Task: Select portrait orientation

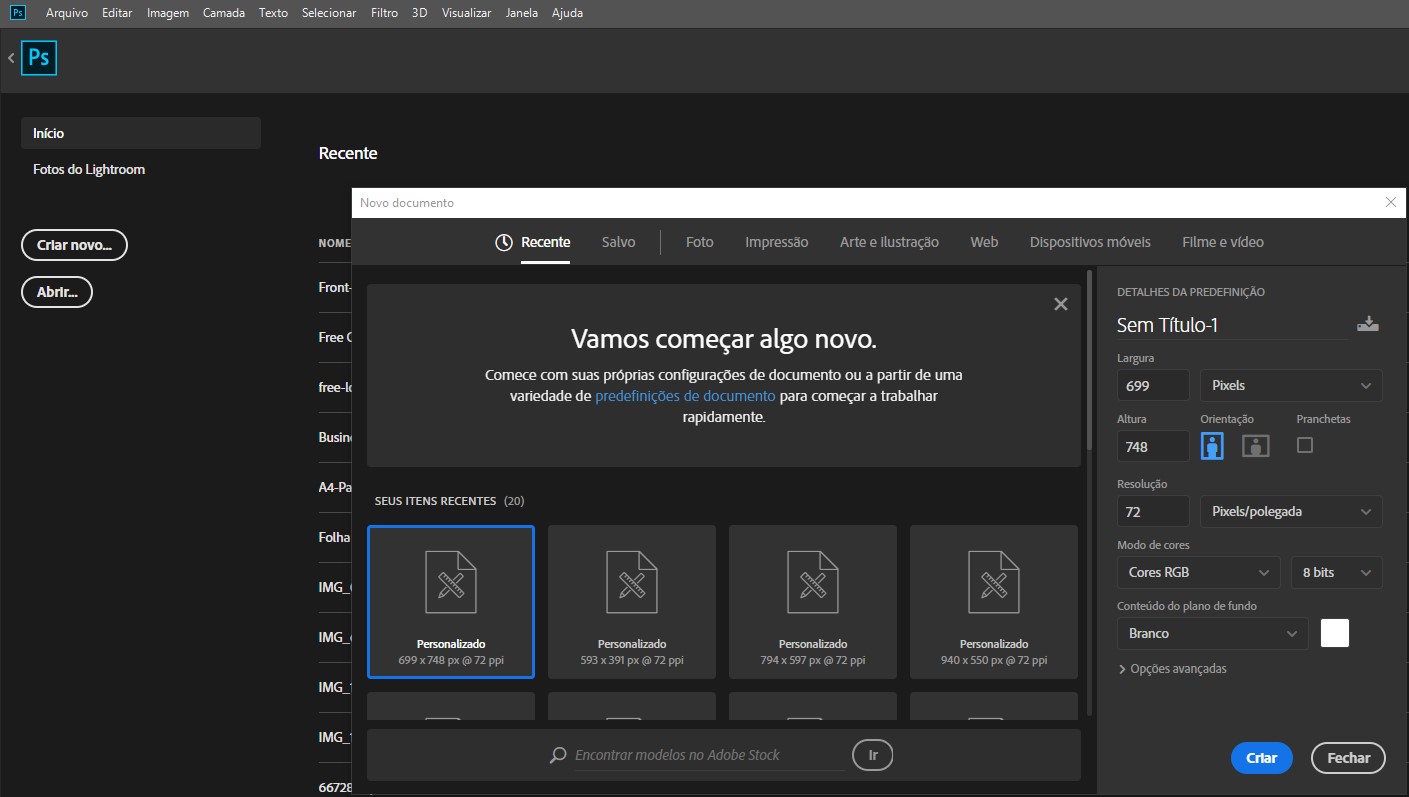Action: (x=1212, y=446)
